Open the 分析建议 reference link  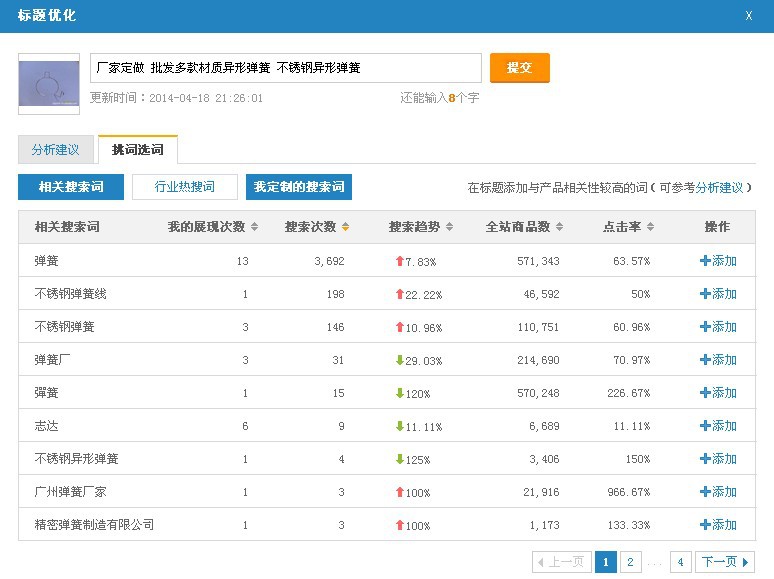(720, 188)
